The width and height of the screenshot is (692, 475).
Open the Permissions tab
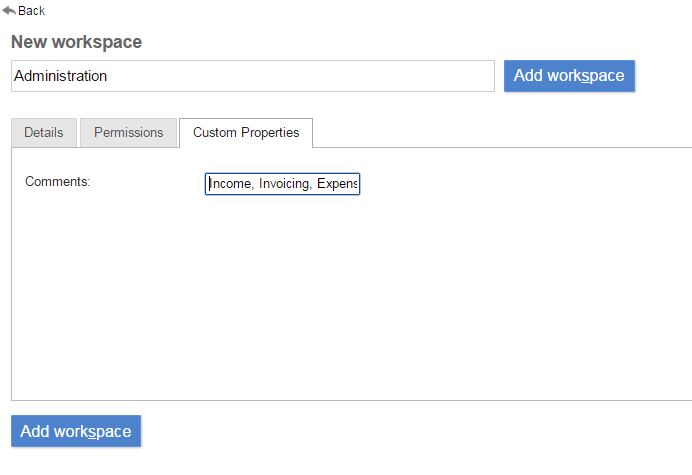[128, 132]
